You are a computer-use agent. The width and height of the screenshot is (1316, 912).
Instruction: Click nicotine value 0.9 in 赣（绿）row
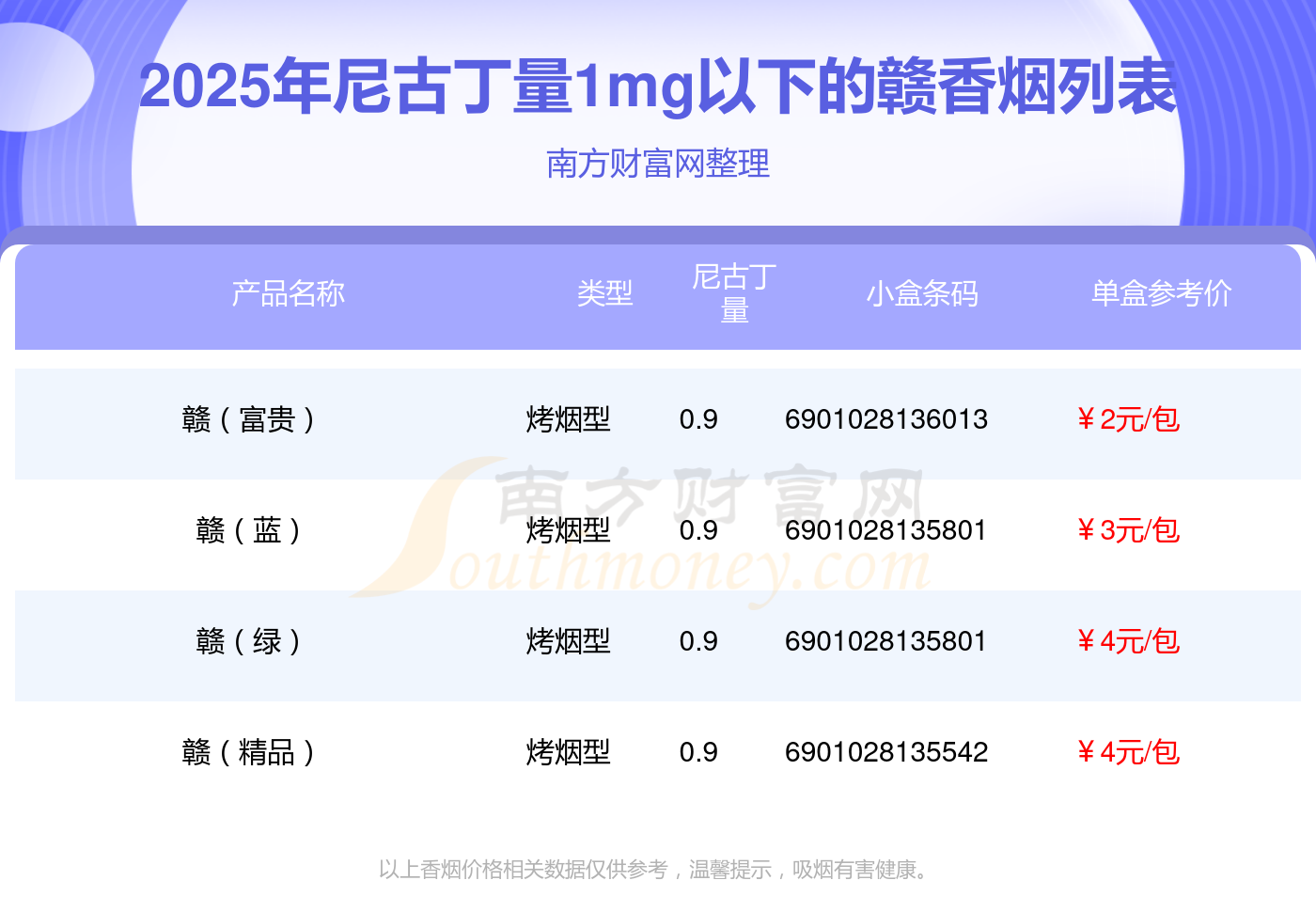[698, 641]
